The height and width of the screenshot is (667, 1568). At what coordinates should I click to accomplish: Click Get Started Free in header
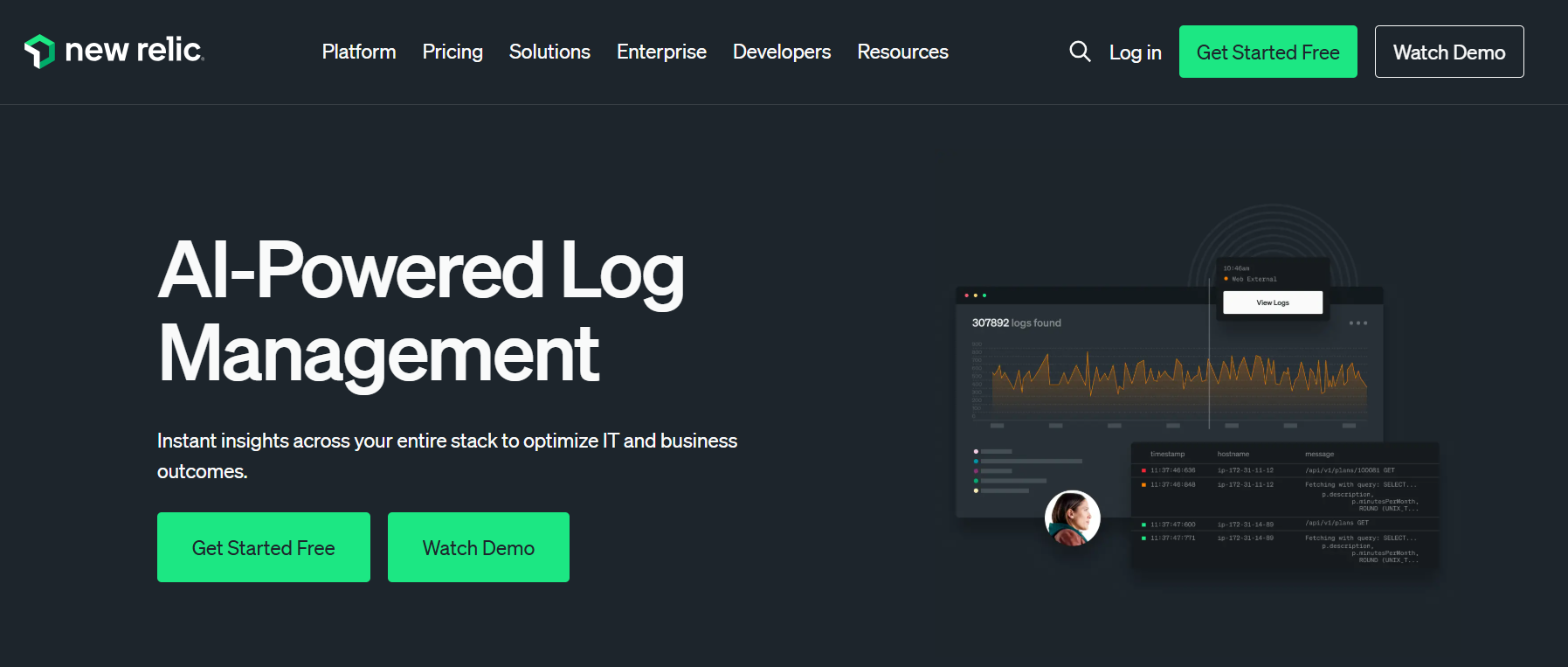pyautogui.click(x=1268, y=52)
